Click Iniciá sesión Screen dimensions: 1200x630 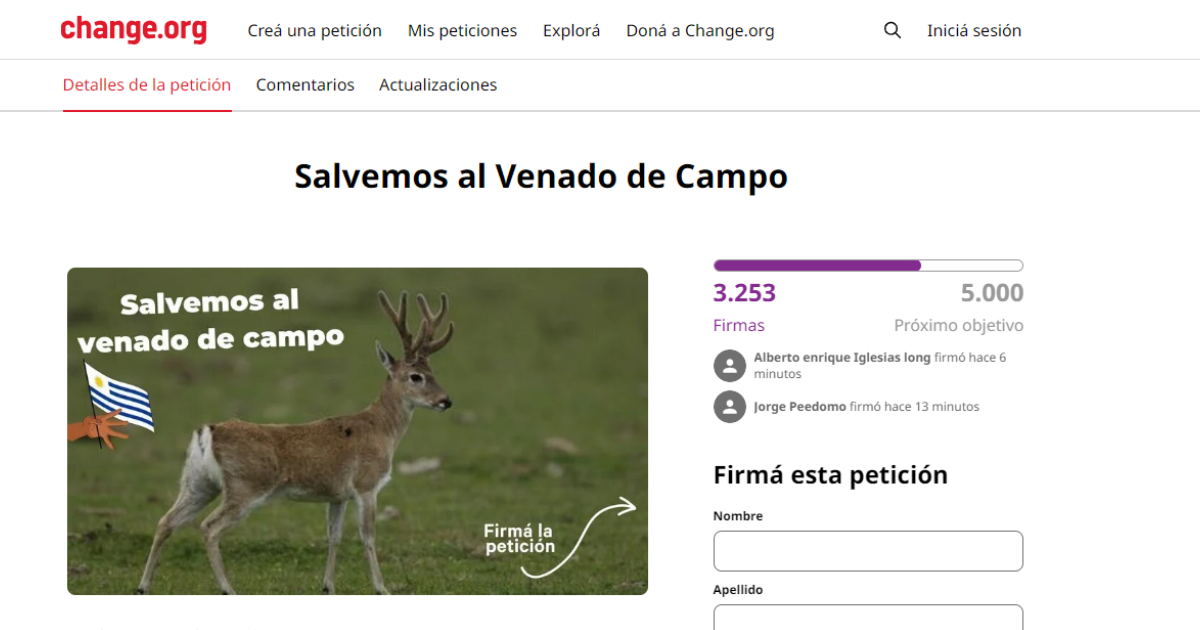coord(974,31)
